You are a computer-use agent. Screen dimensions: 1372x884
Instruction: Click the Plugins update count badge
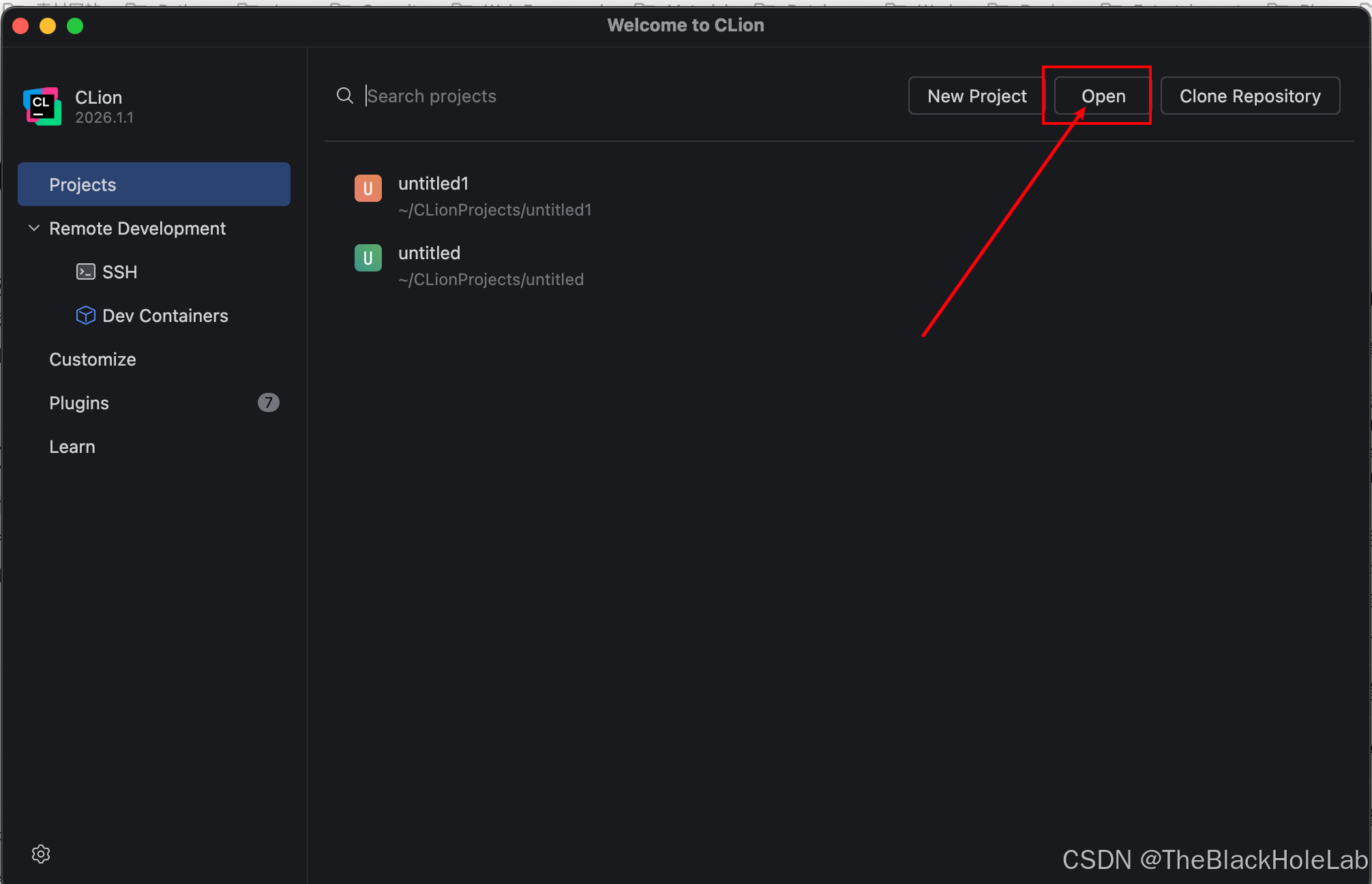point(269,402)
